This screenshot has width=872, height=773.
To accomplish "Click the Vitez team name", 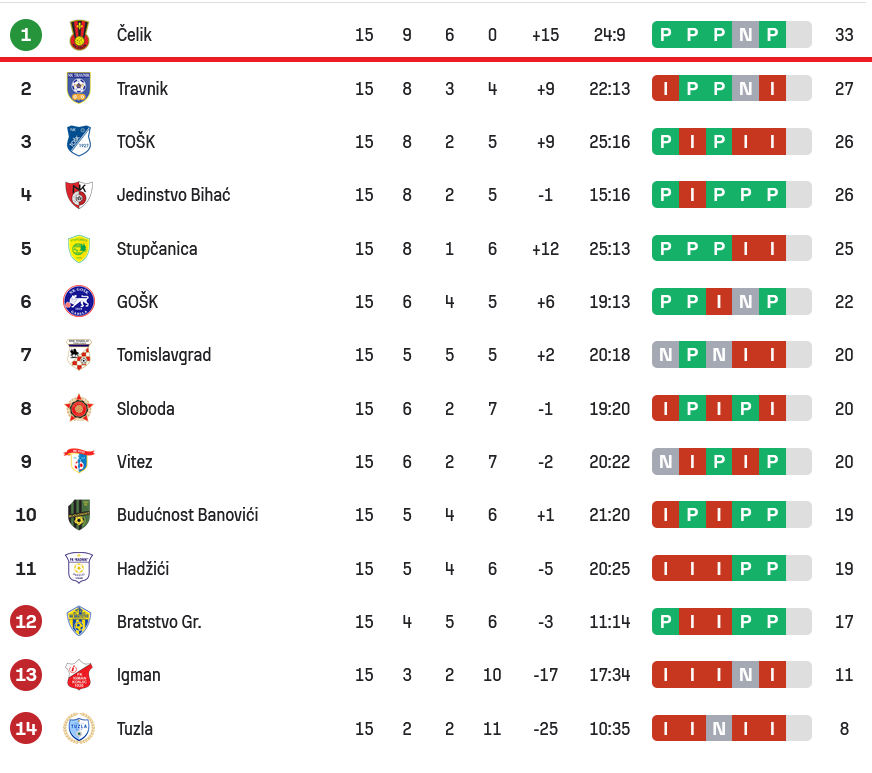I will click(134, 461).
